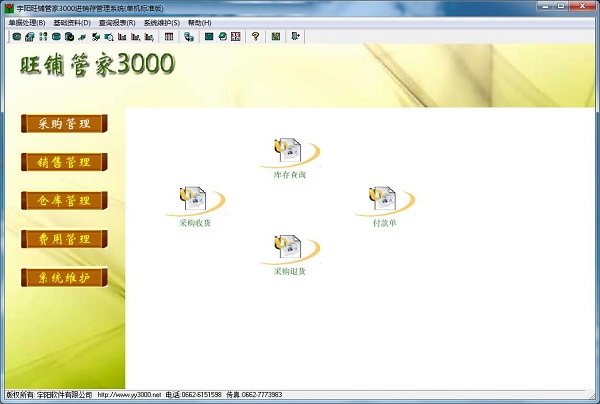Select the 系统维护 sidebar button
The width and height of the screenshot is (600, 404).
tap(64, 278)
